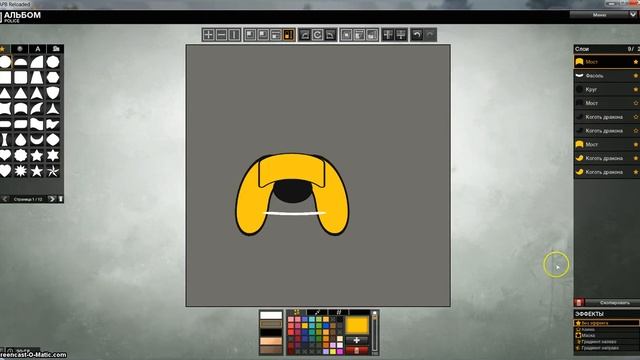Toggle star on first dark Коготь дракона layer
The width and height of the screenshot is (640, 360).
(x=636, y=117)
